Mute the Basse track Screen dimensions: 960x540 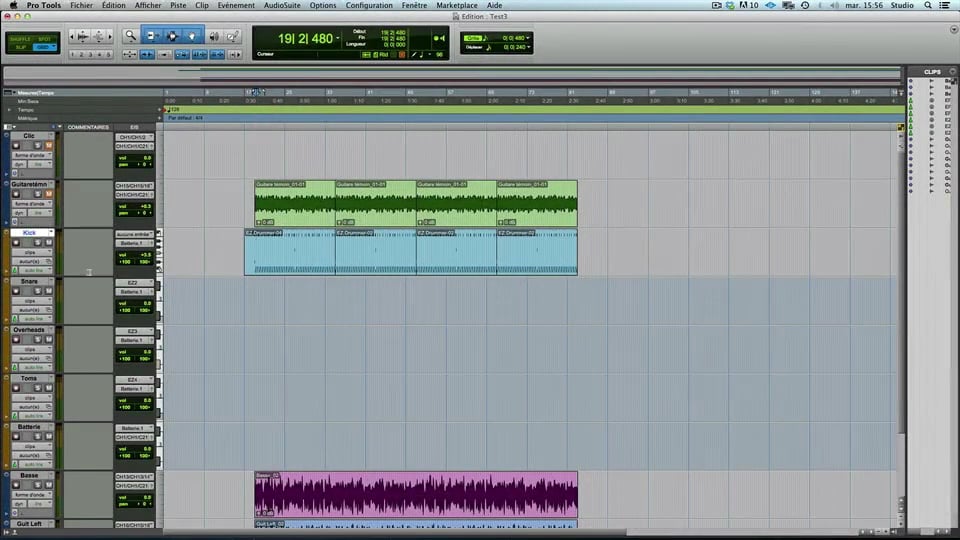[x=48, y=485]
